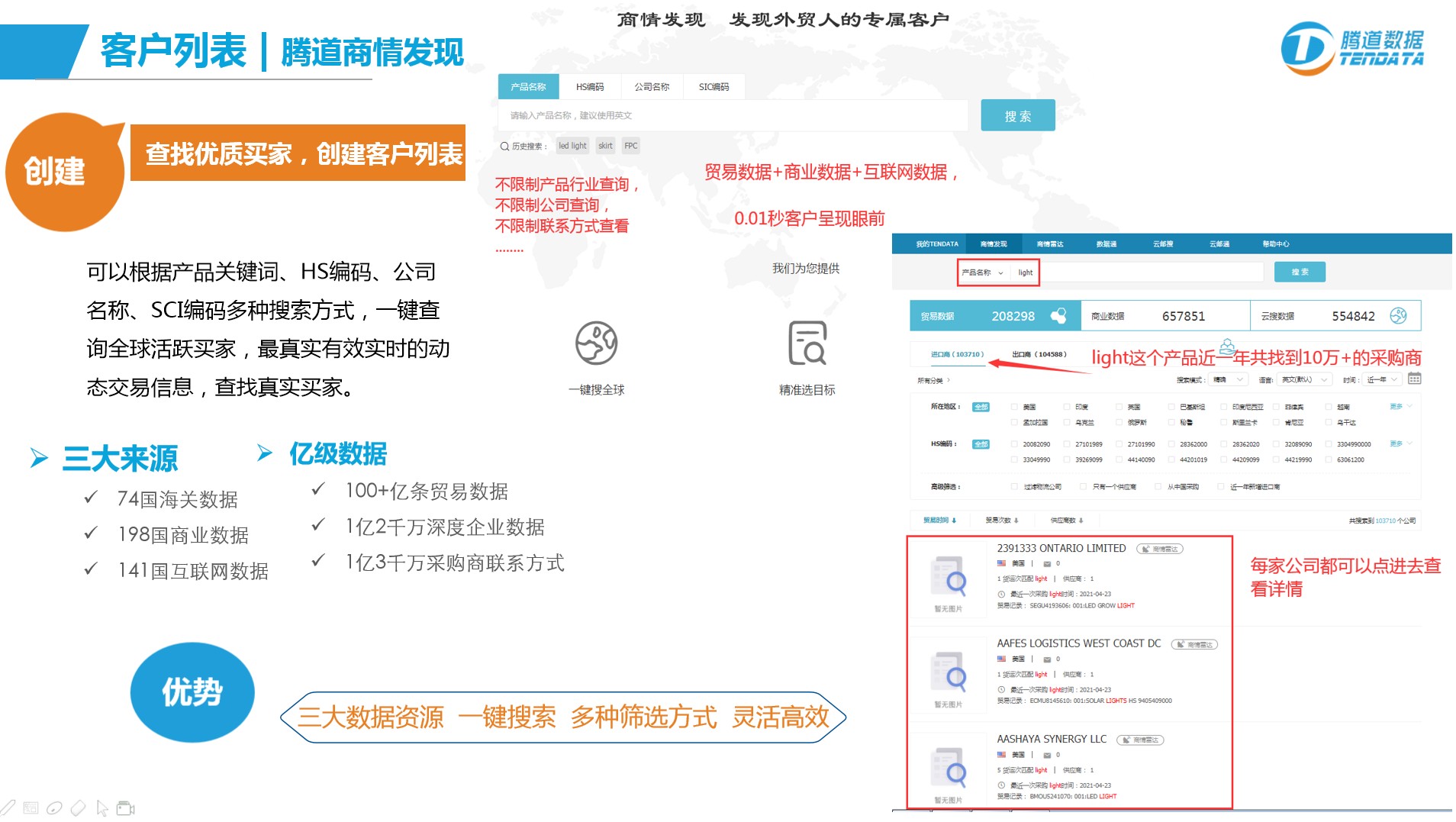Check the 巴基斯坦 region checkbox

click(x=1171, y=407)
